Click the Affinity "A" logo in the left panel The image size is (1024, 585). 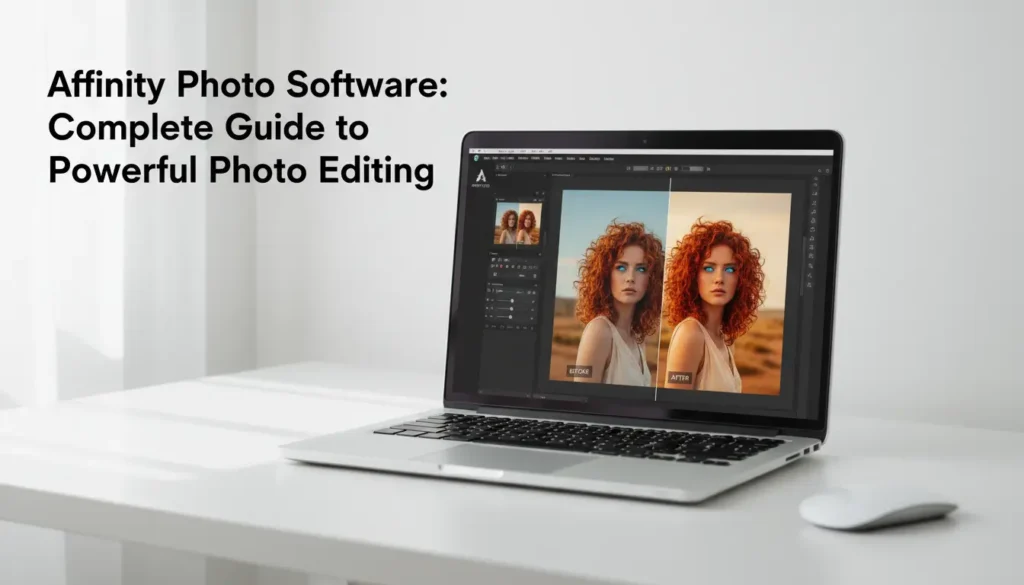[x=481, y=176]
